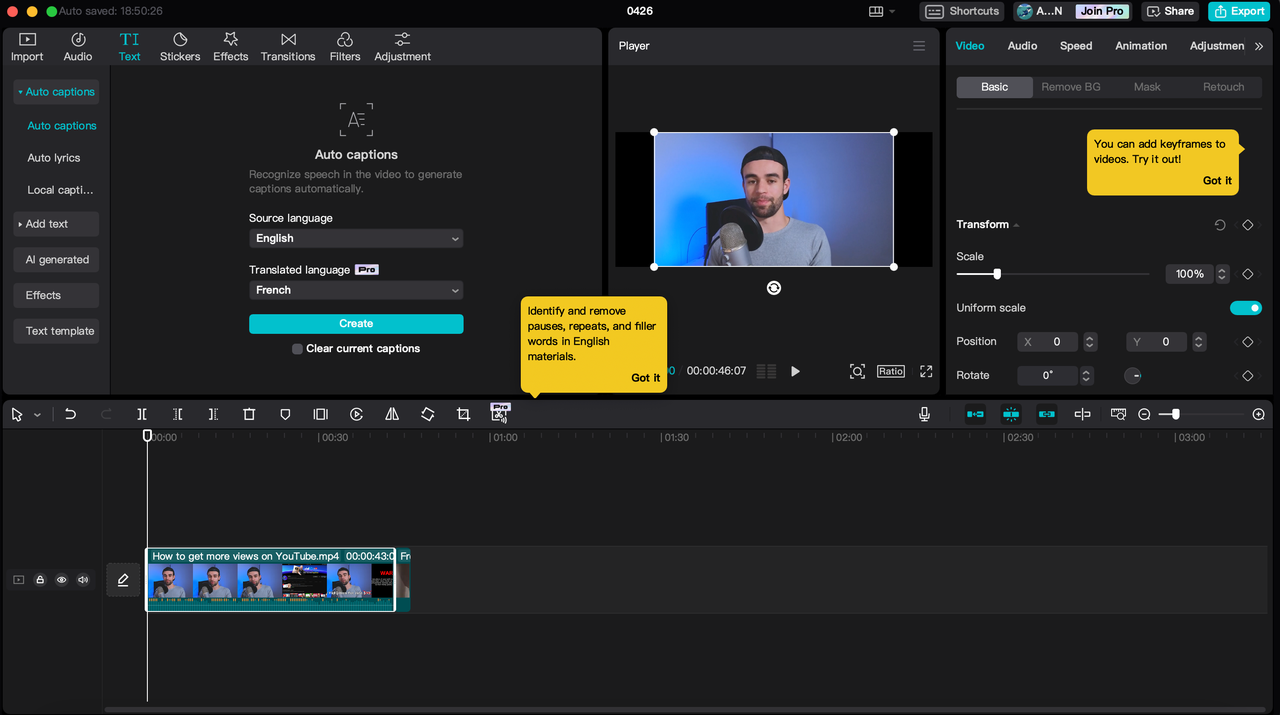Click the Ratio button in player

click(x=890, y=371)
